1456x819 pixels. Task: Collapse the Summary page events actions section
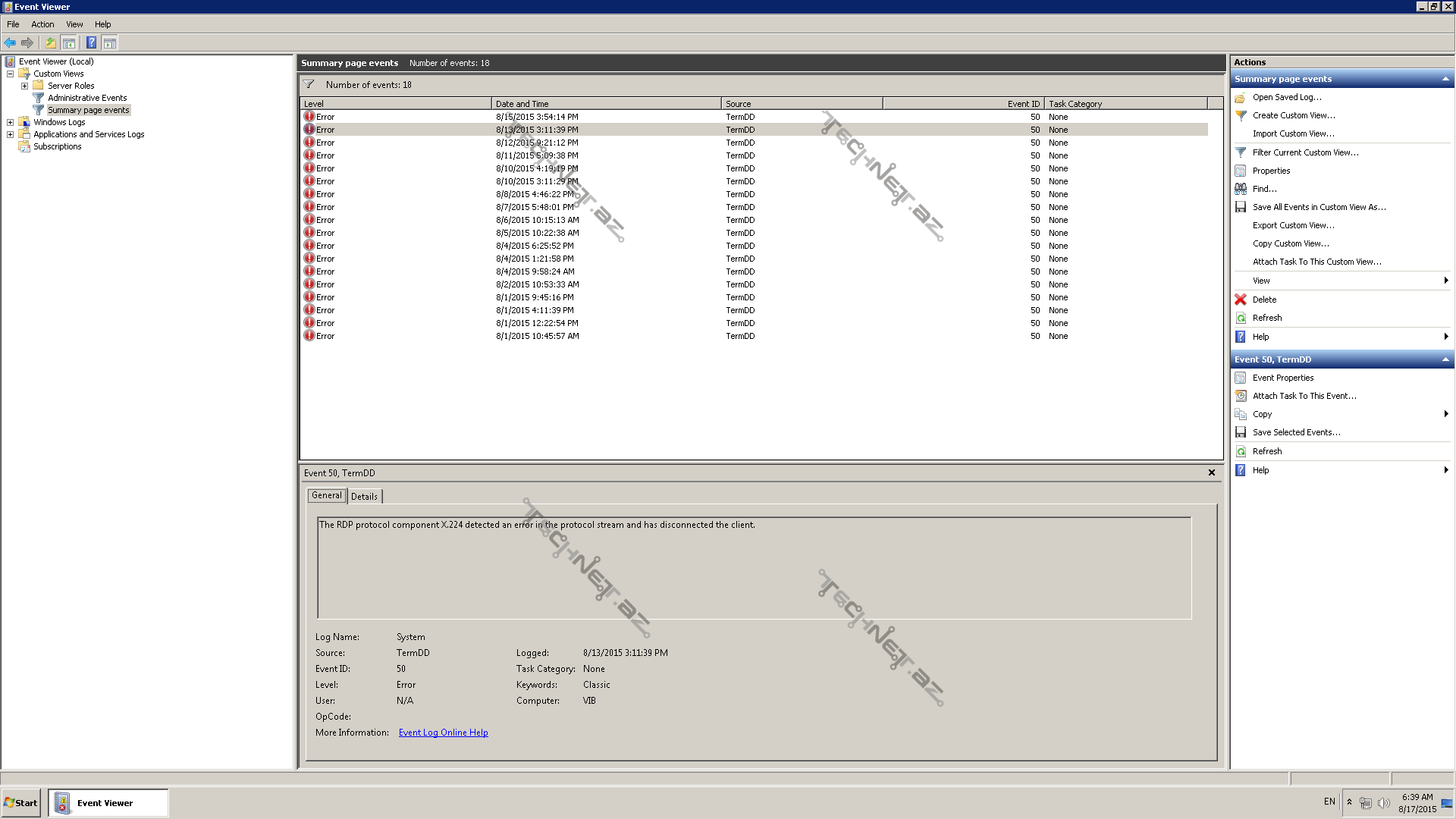point(1445,79)
